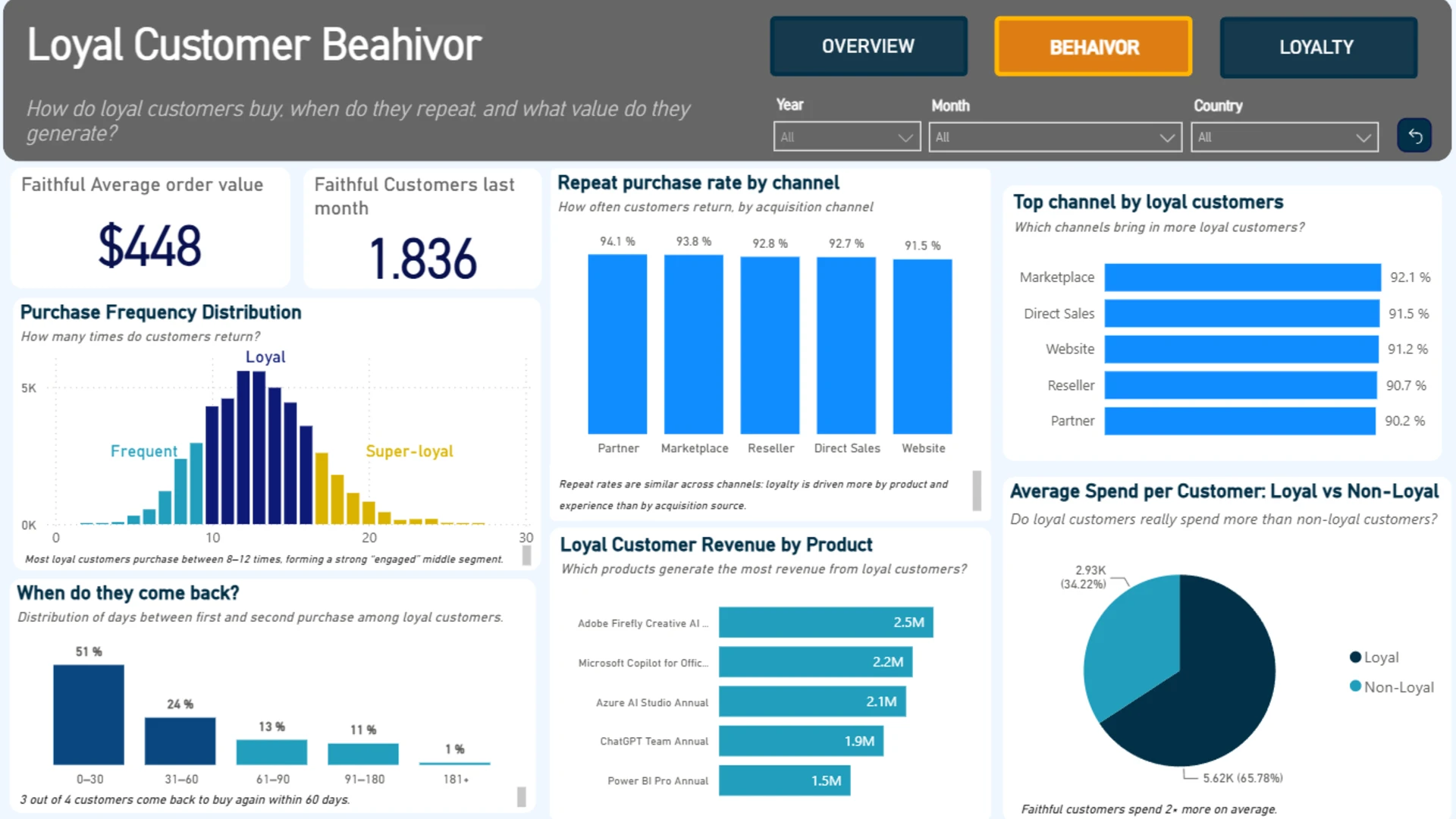
Task: Click the reset filters undo arrow icon
Action: [x=1414, y=136]
